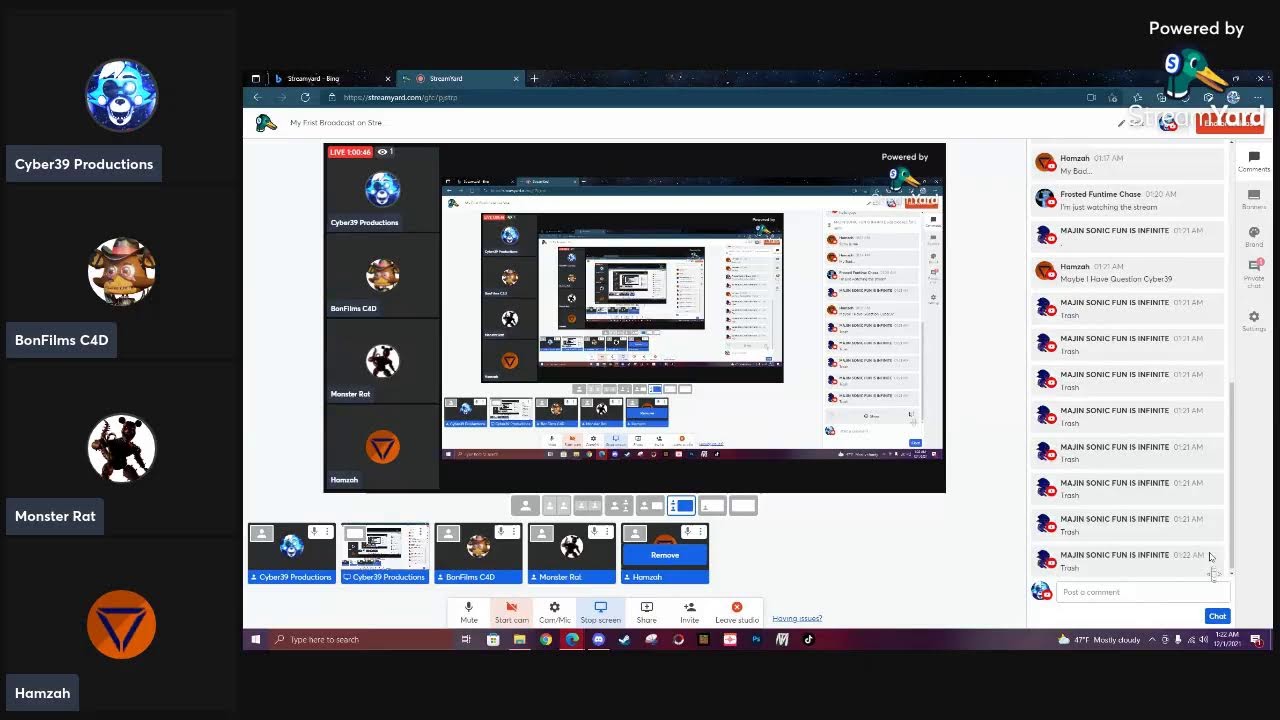The width and height of the screenshot is (1280, 720).
Task: Leave the studio
Action: [737, 612]
